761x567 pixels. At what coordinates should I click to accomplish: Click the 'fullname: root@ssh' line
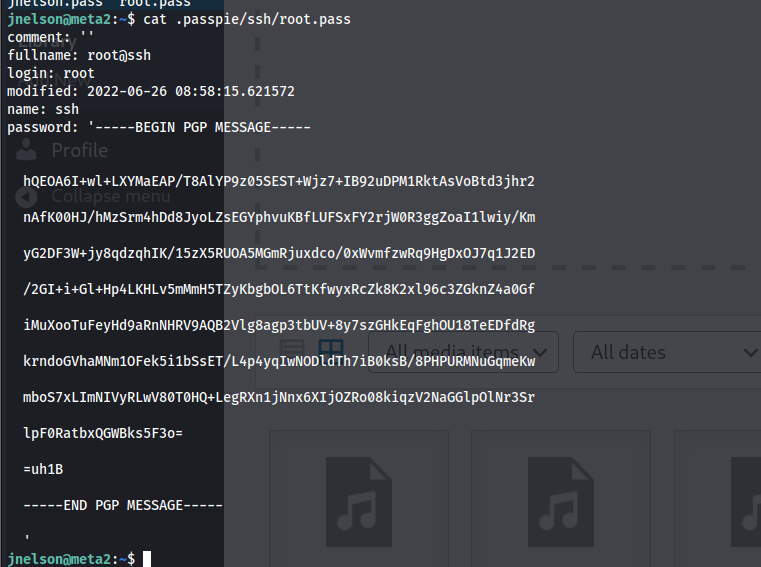(79, 55)
